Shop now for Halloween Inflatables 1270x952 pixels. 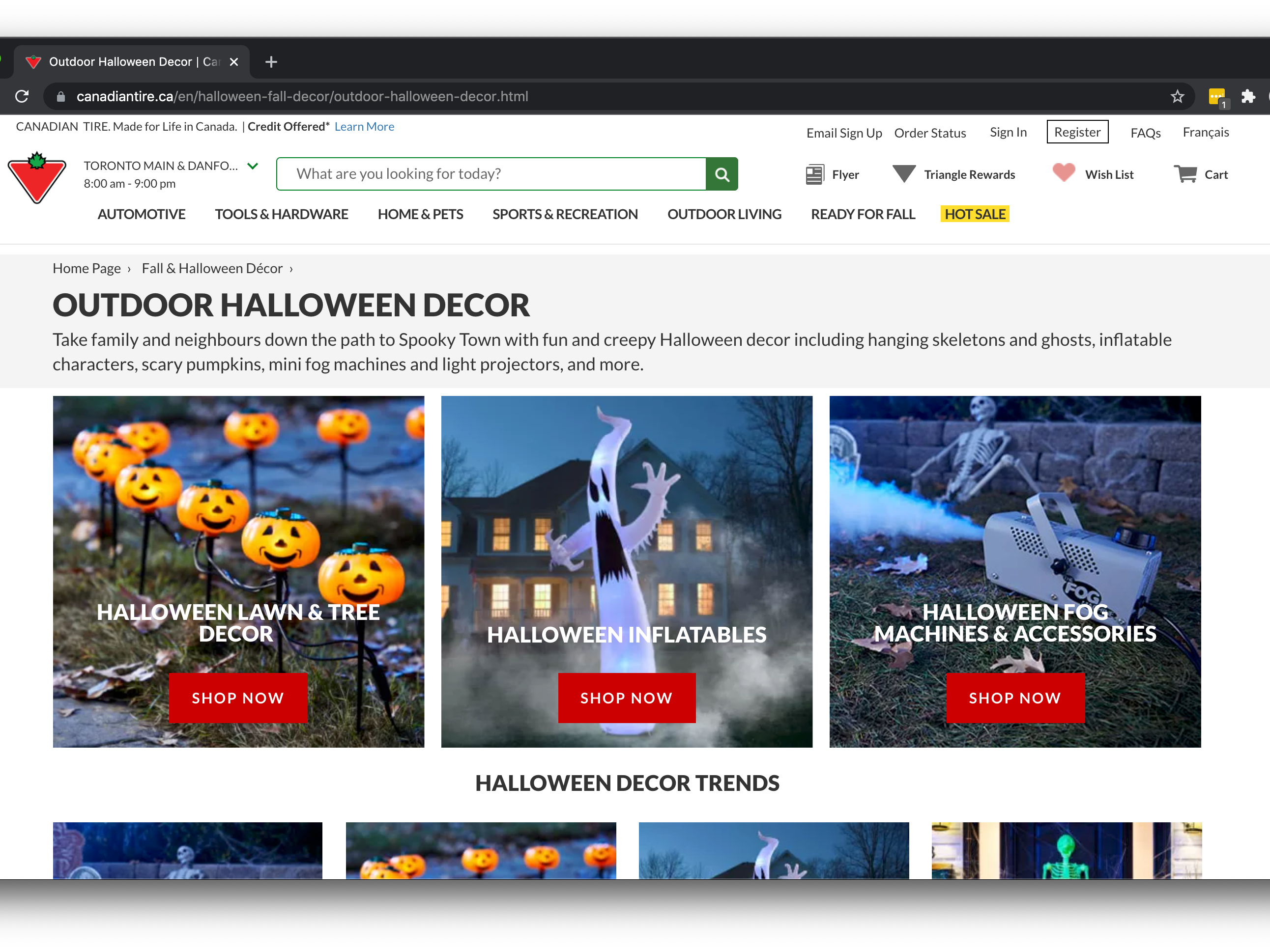[626, 698]
